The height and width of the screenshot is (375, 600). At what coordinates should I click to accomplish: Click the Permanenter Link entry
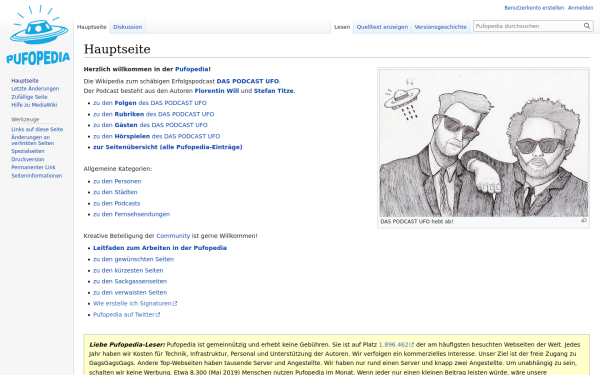(x=33, y=167)
